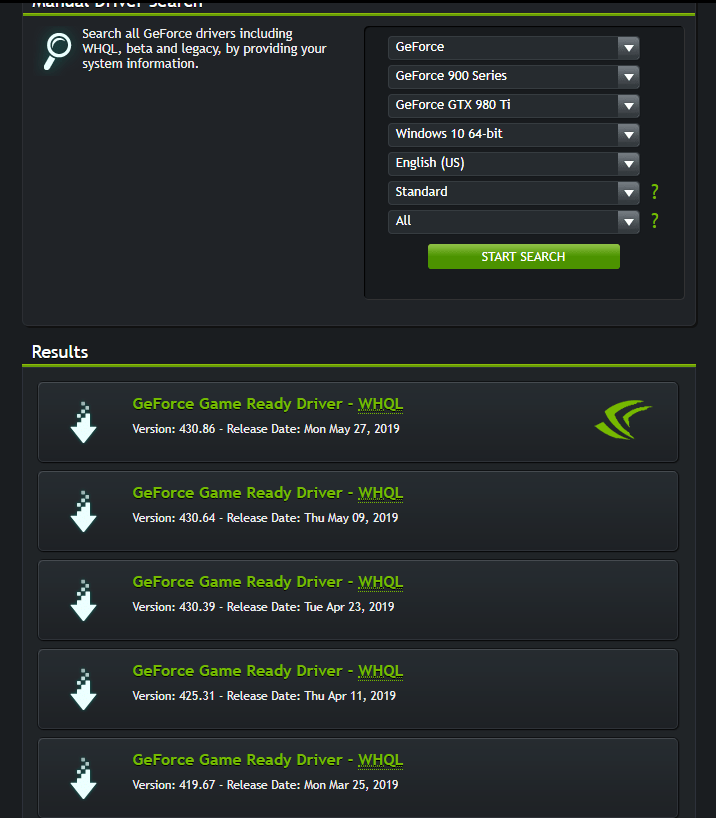Screen dimensions: 716x818
Task: Open Game Ready Driver link for version 430.64
Action: coord(268,493)
